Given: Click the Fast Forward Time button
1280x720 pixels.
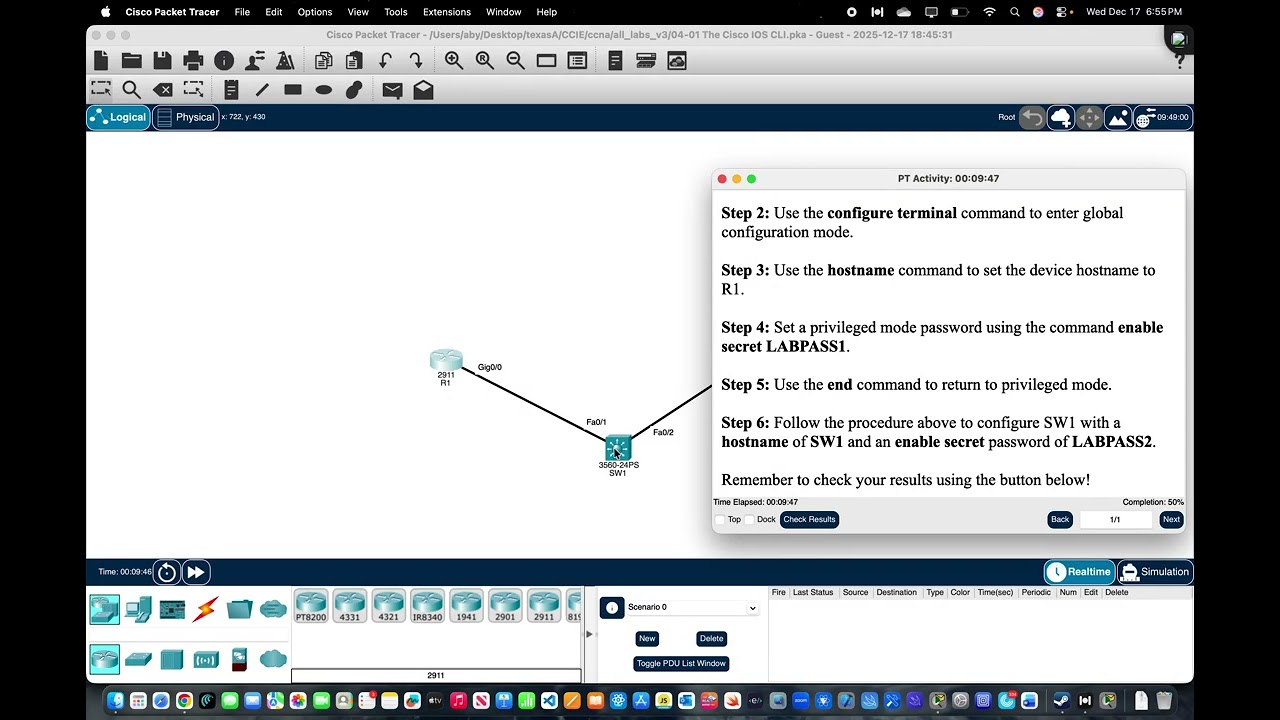Looking at the screenshot, I should pyautogui.click(x=195, y=572).
